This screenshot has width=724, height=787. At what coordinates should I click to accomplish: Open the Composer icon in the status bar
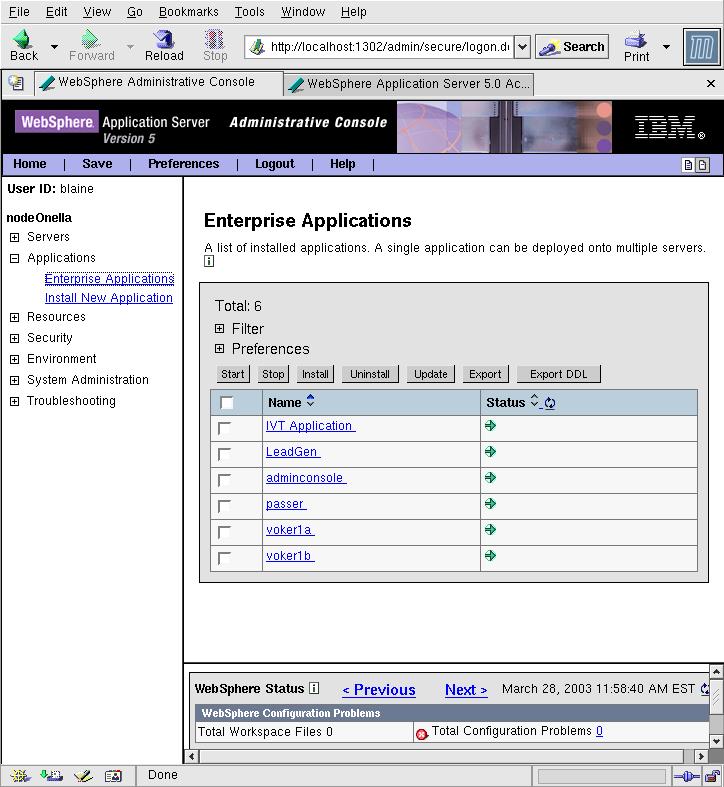click(83, 776)
